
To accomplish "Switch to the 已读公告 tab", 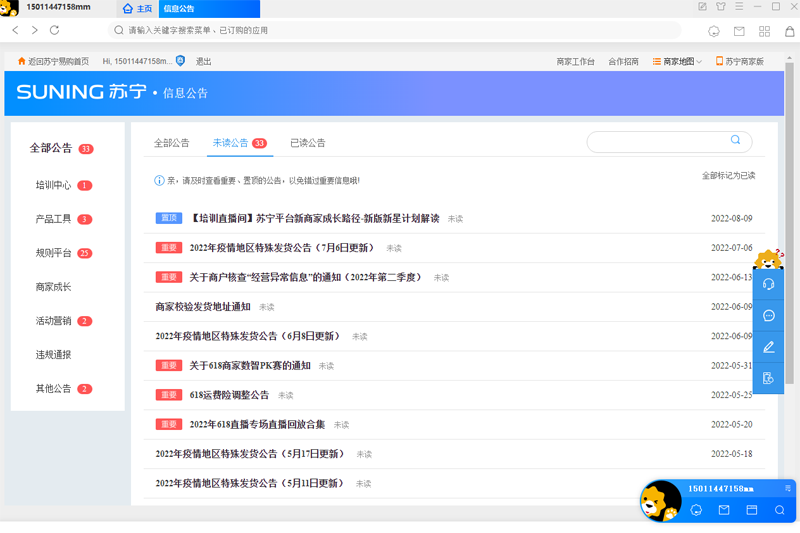I will [308, 143].
